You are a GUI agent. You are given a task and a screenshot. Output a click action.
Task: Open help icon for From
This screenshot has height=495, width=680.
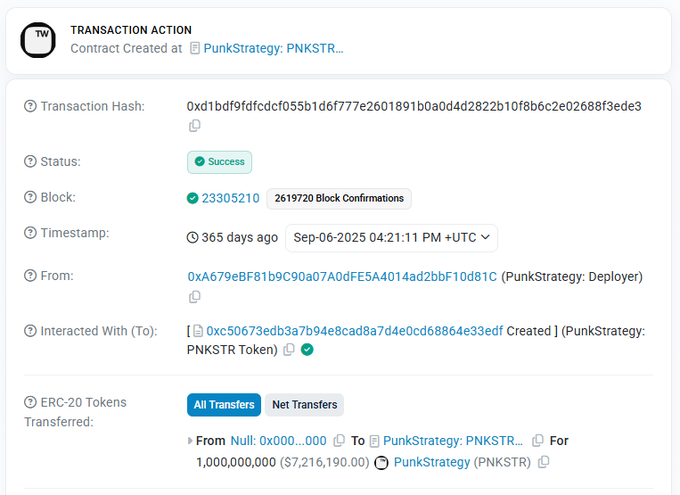tap(30, 275)
